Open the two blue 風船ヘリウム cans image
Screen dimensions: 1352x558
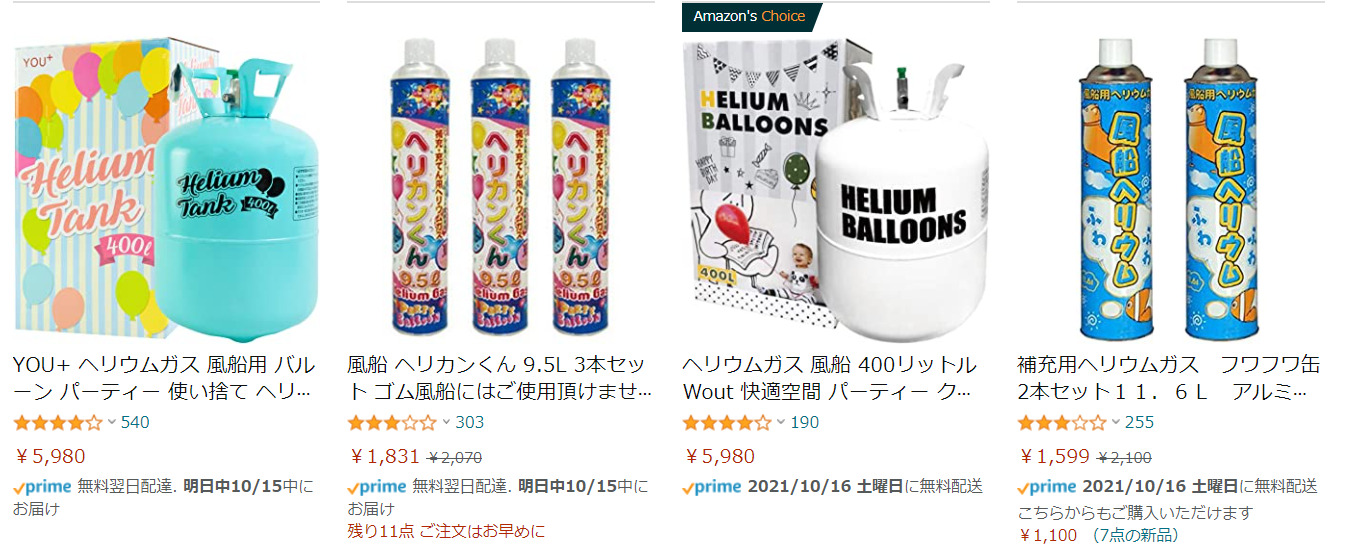1171,187
